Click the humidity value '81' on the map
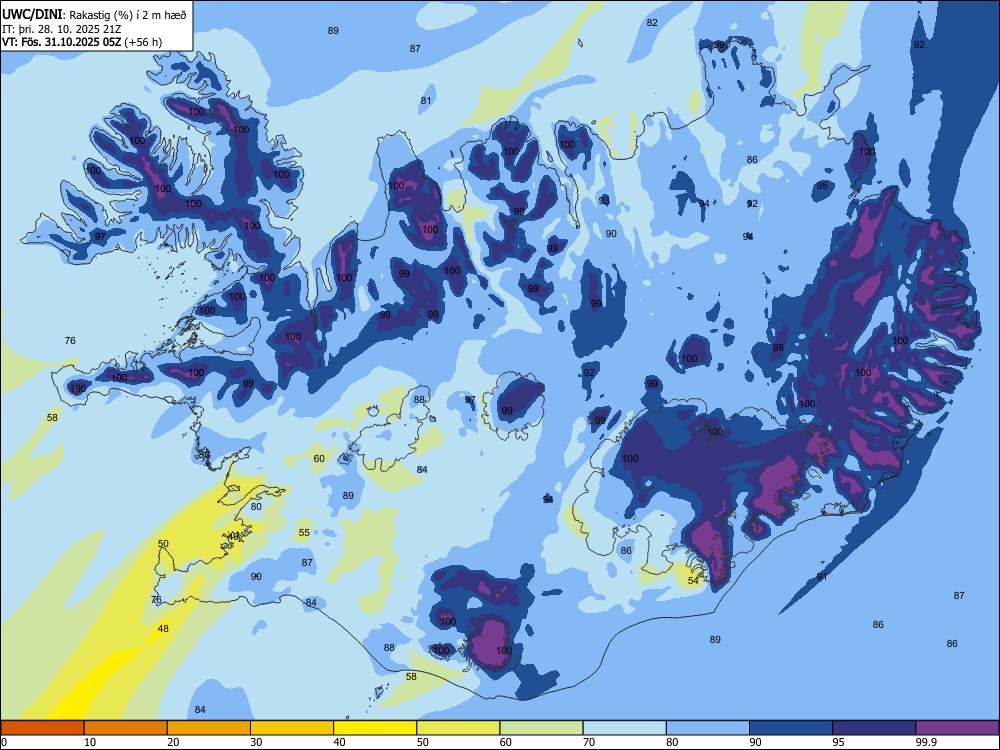 click(x=426, y=101)
